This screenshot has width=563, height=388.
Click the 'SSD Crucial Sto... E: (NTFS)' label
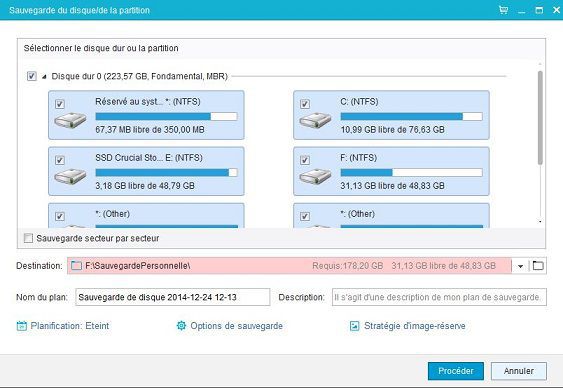(x=149, y=158)
